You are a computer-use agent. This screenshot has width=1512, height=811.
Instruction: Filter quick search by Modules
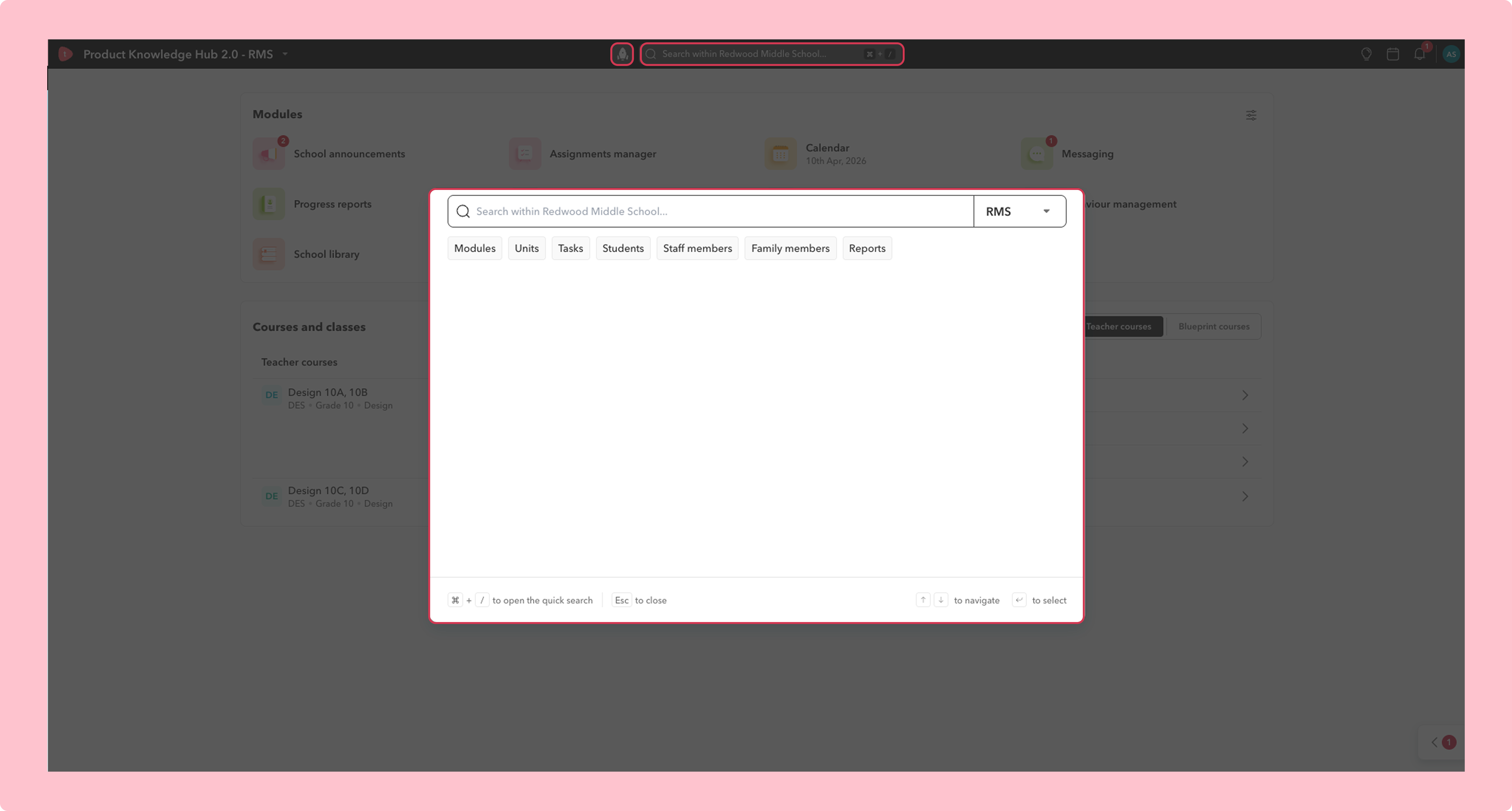(x=475, y=248)
